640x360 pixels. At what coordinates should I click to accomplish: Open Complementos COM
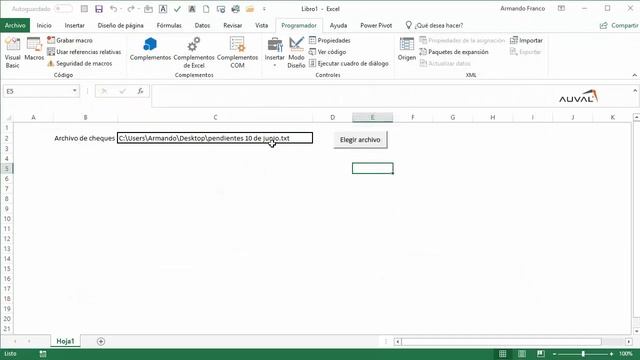[x=237, y=53]
